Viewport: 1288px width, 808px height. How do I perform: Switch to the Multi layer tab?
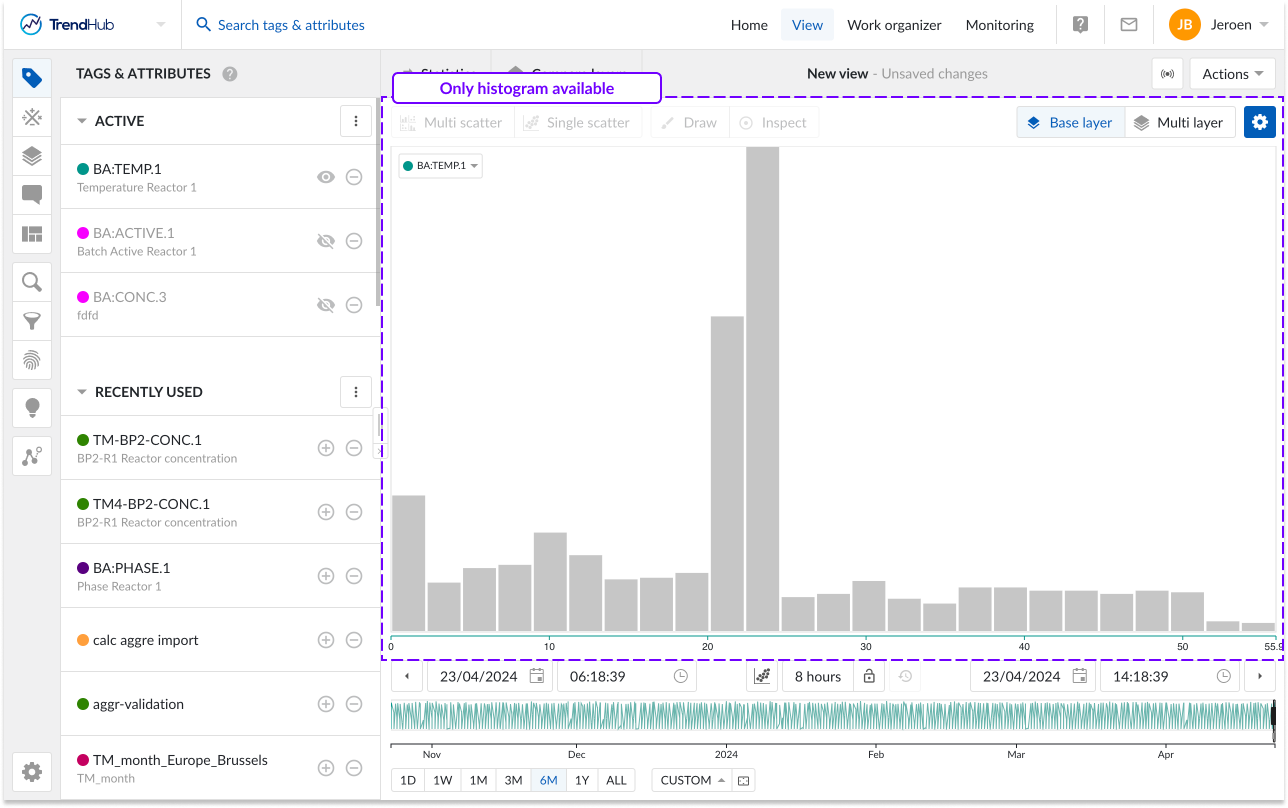point(1179,122)
